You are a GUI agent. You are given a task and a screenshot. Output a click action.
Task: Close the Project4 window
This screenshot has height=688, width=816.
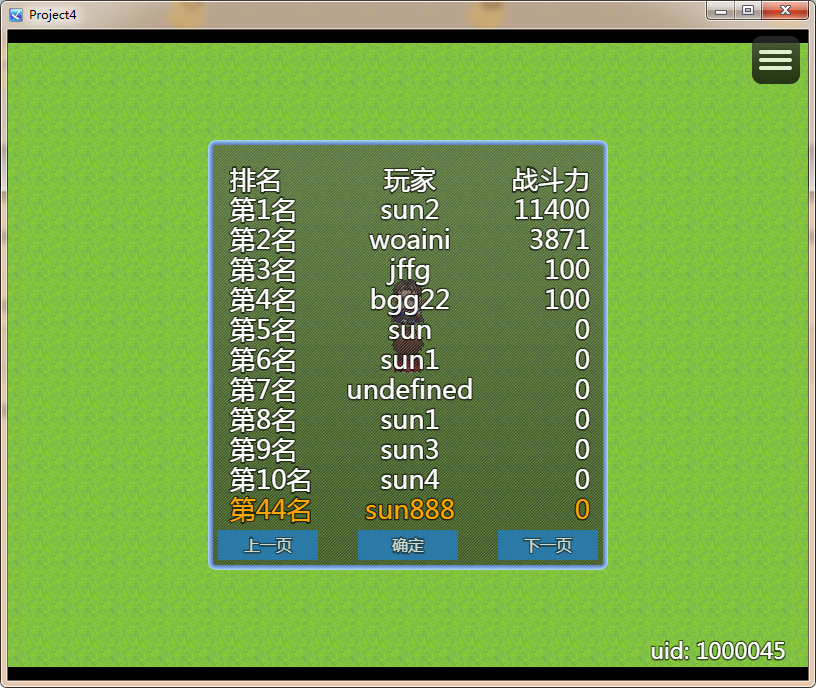(785, 10)
